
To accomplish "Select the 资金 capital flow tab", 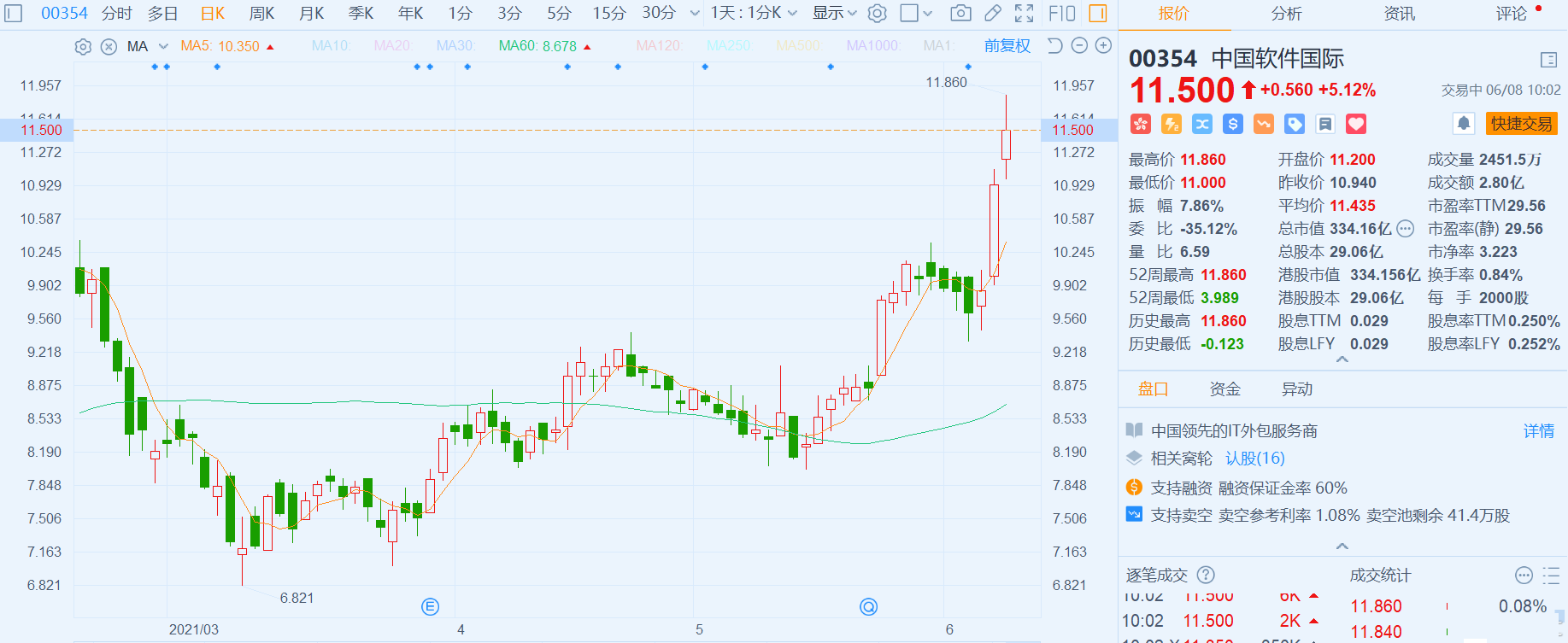I will click(1225, 389).
